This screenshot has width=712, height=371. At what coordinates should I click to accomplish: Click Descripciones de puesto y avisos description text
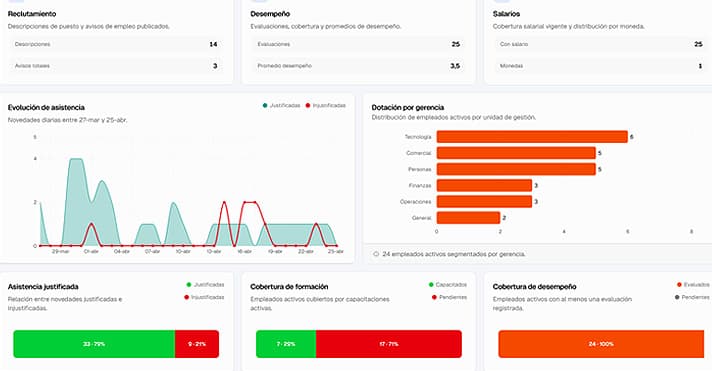(89, 26)
